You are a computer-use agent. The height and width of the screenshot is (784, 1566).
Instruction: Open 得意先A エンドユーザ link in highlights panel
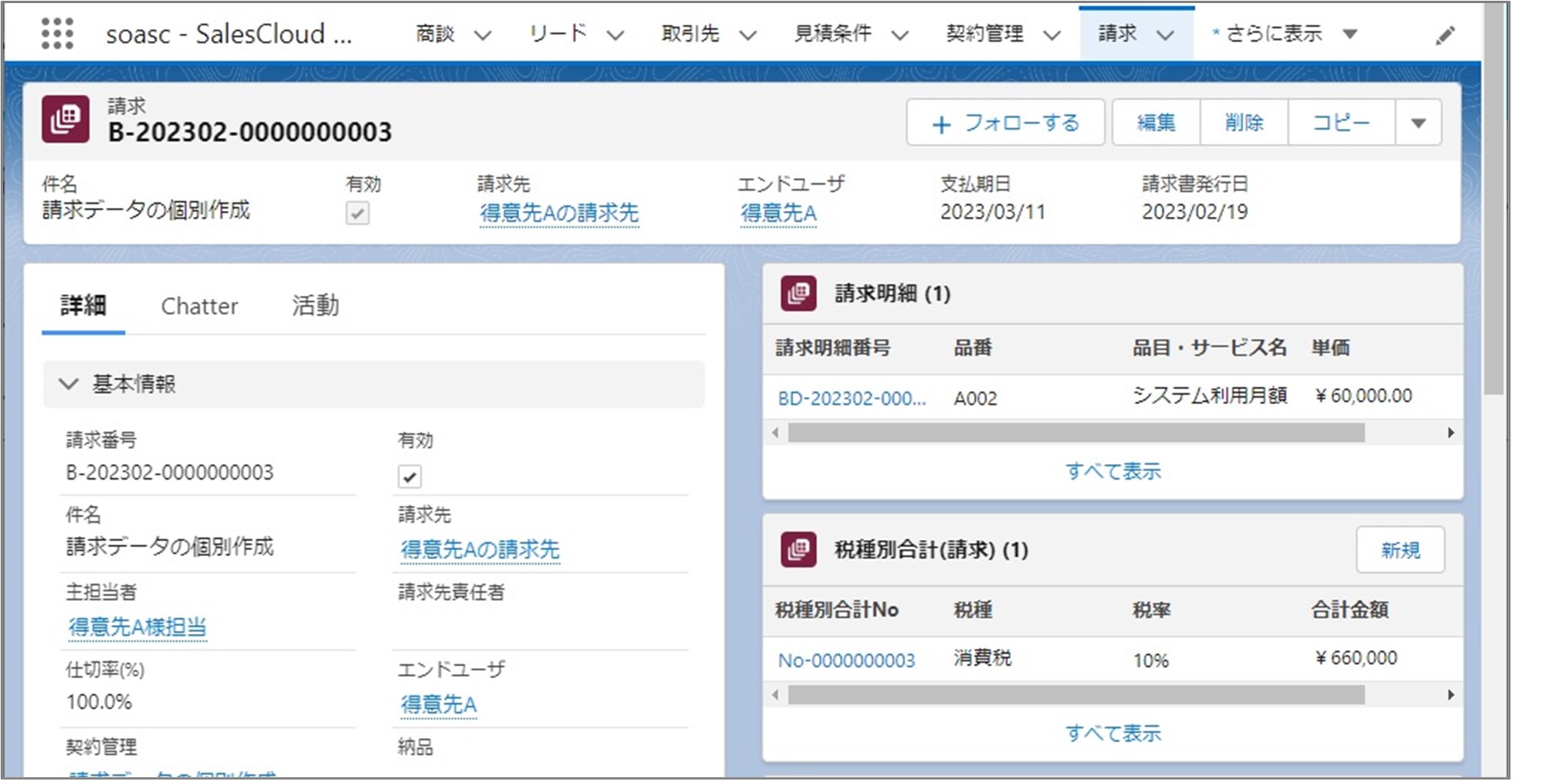(x=778, y=213)
